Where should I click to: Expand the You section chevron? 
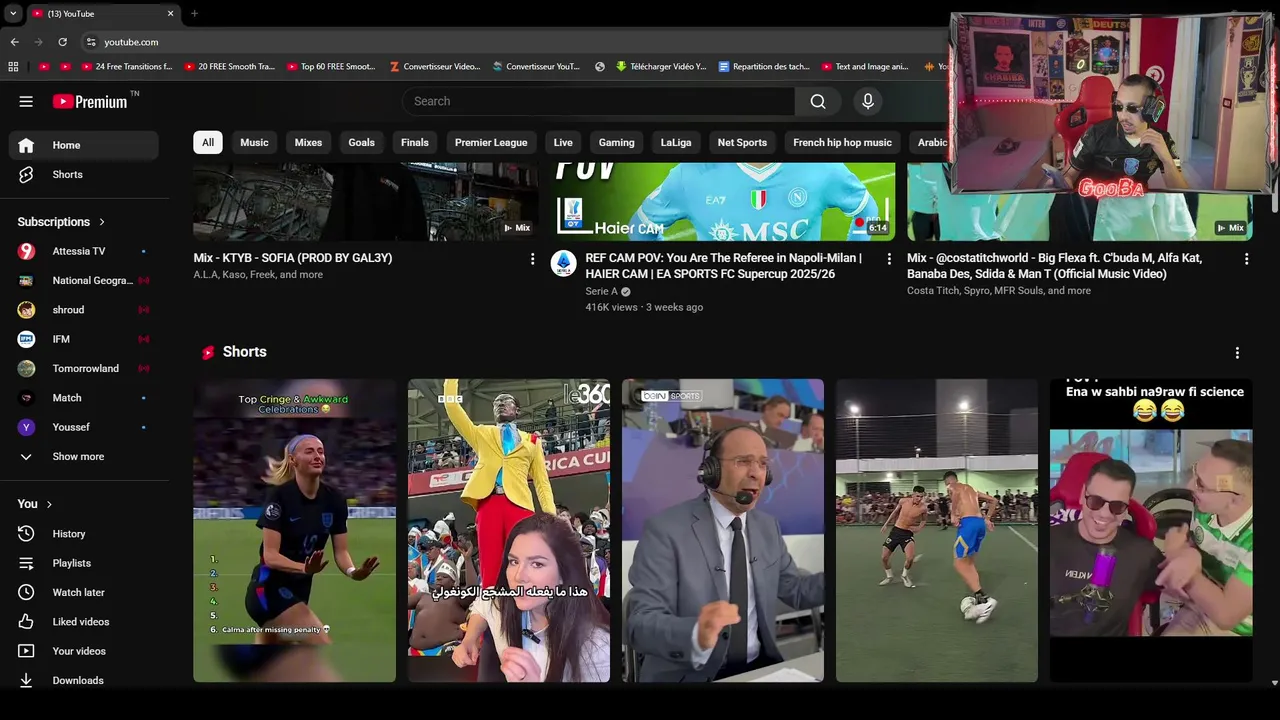[49, 504]
